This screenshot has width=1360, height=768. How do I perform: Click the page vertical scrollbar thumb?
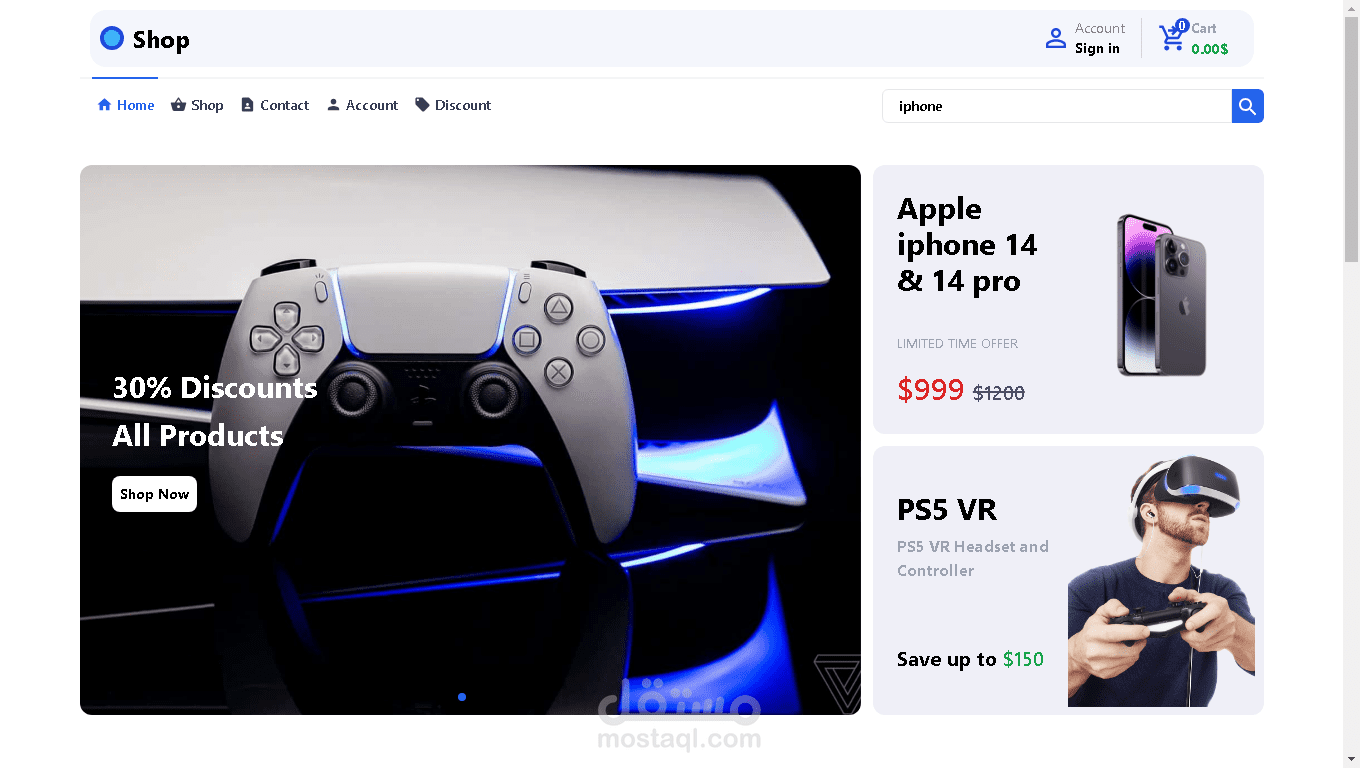tap(1351, 138)
